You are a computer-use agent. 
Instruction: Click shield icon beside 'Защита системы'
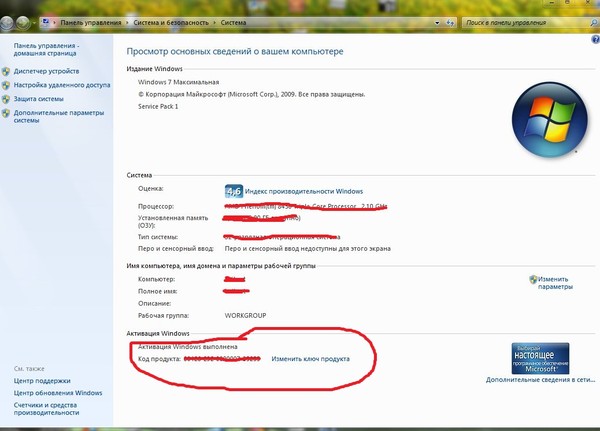(6, 99)
